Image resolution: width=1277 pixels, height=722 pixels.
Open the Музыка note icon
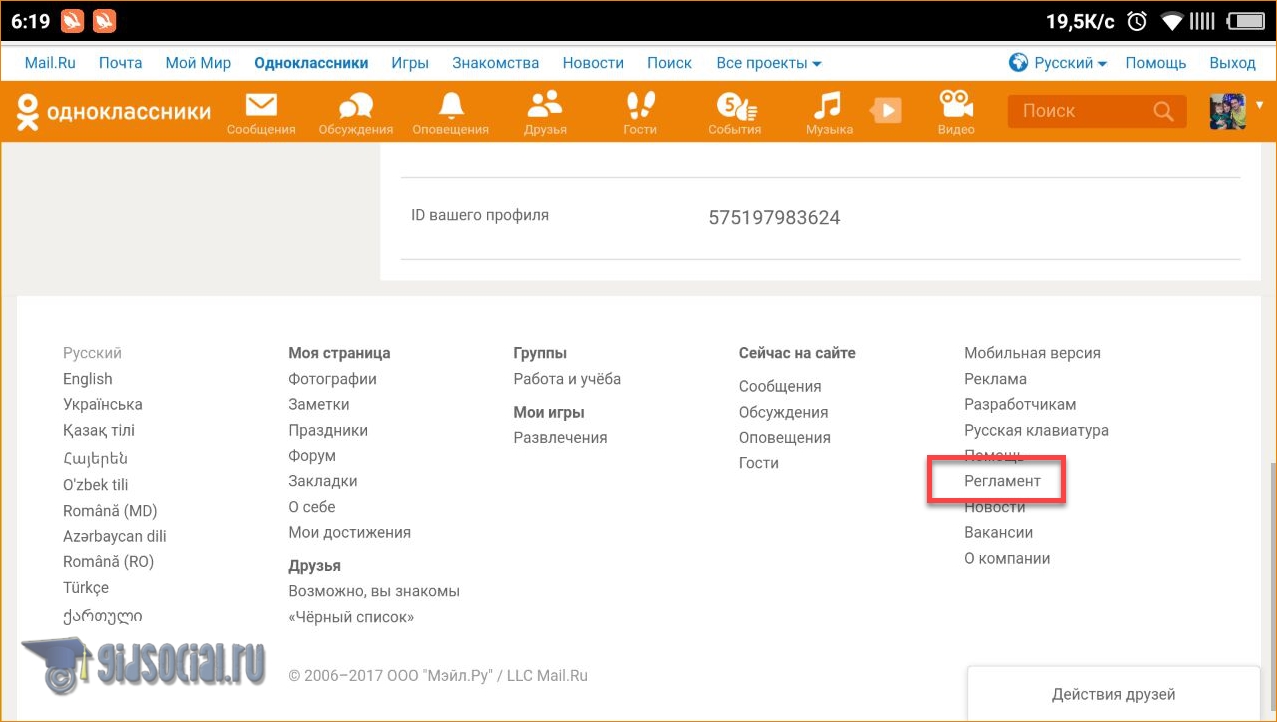point(828,105)
